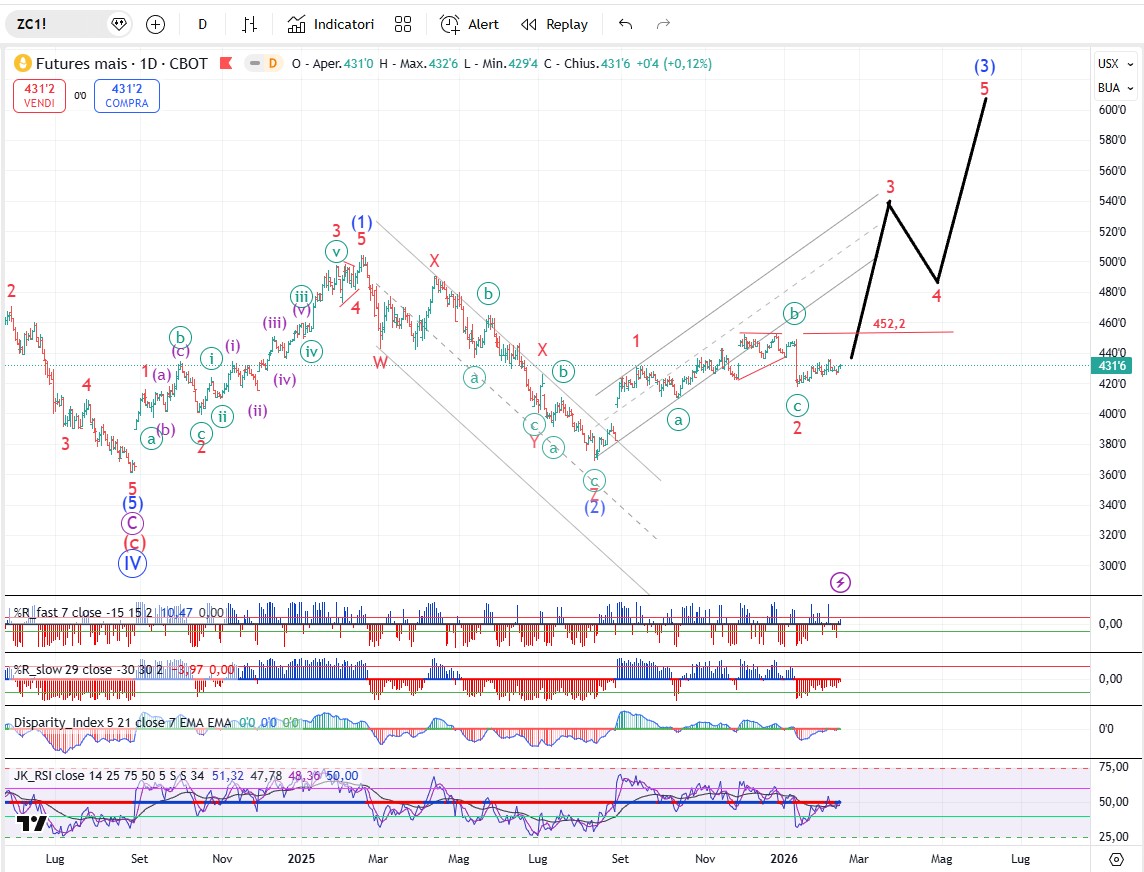
Task: Click the purple lightning bolt event icon
Action: tap(841, 582)
